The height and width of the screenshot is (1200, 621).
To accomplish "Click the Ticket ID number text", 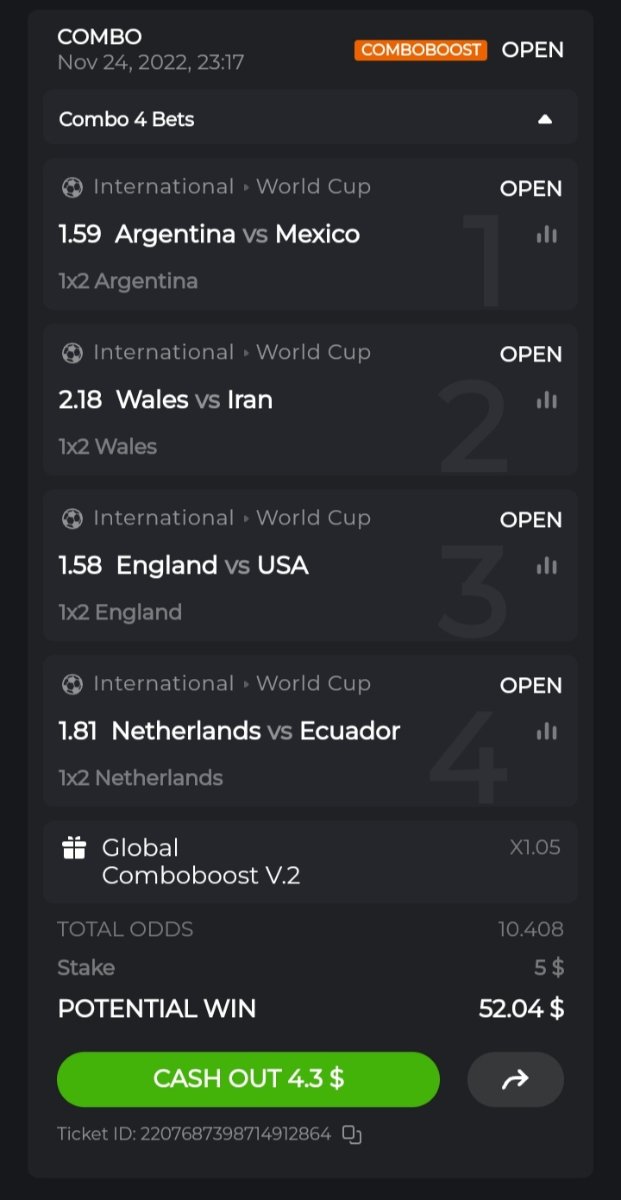I will pos(236,1134).
